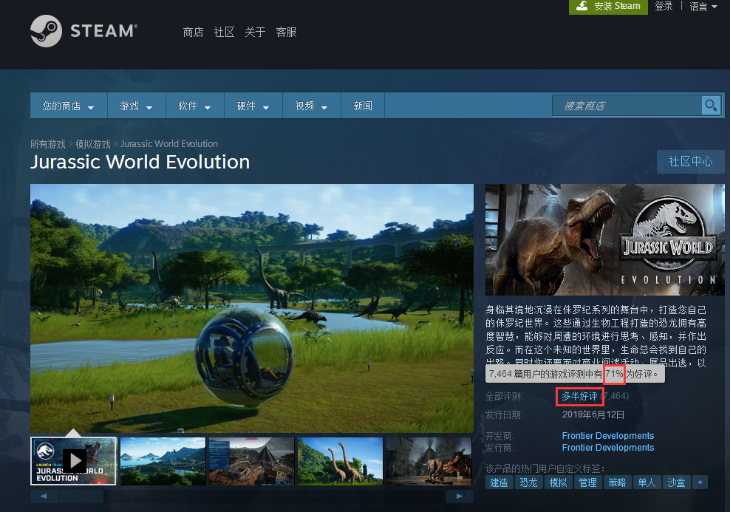
Task: Expand the 语言 language dropdown
Action: pyautogui.click(x=703, y=7)
